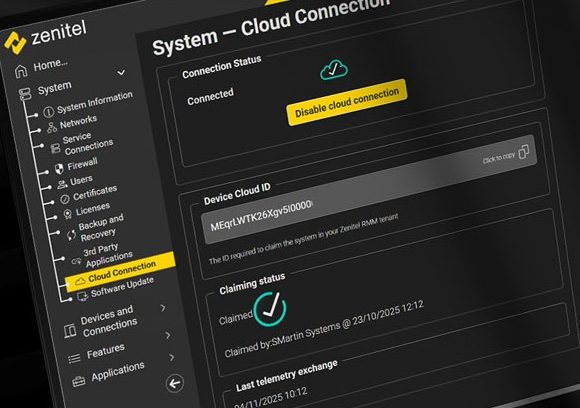Open the Software Update page
Screen dimensions: 580x408
tap(122, 287)
